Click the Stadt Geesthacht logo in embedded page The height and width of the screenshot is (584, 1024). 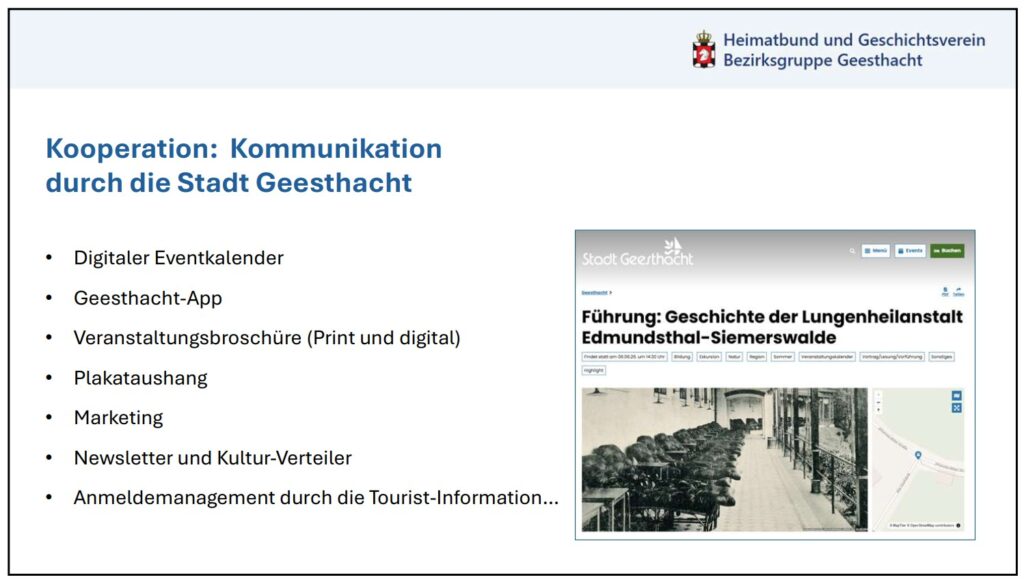(x=637, y=252)
